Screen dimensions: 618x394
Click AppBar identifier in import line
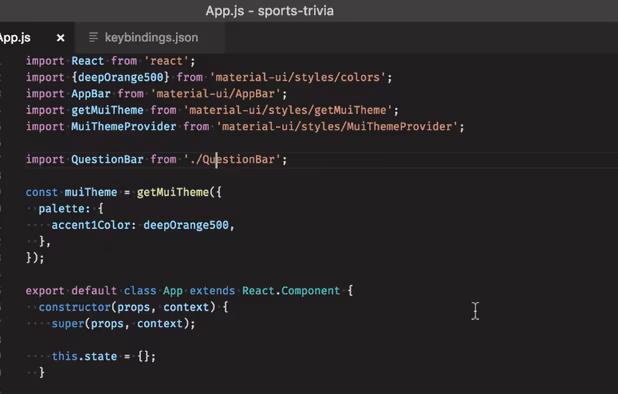coord(91,94)
